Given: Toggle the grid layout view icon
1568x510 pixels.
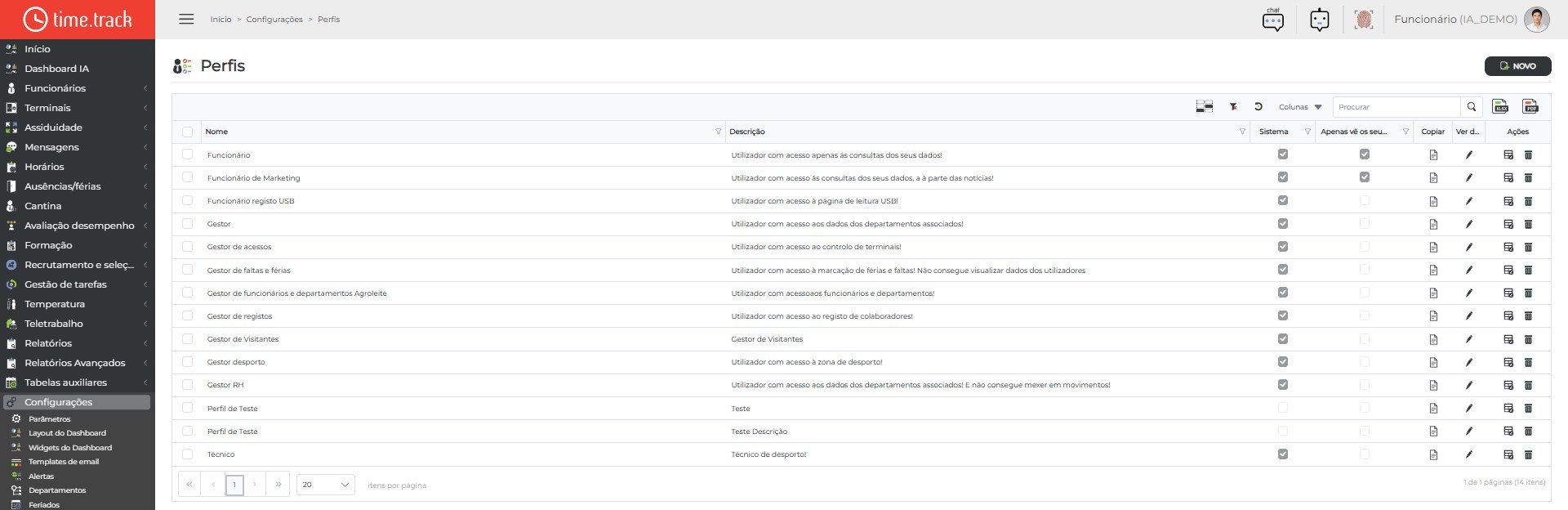Looking at the screenshot, I should (1205, 106).
